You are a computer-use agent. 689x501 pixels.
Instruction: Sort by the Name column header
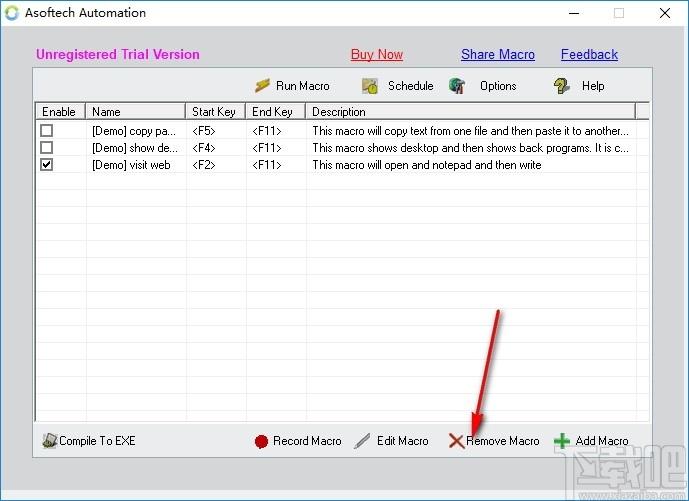[135, 112]
